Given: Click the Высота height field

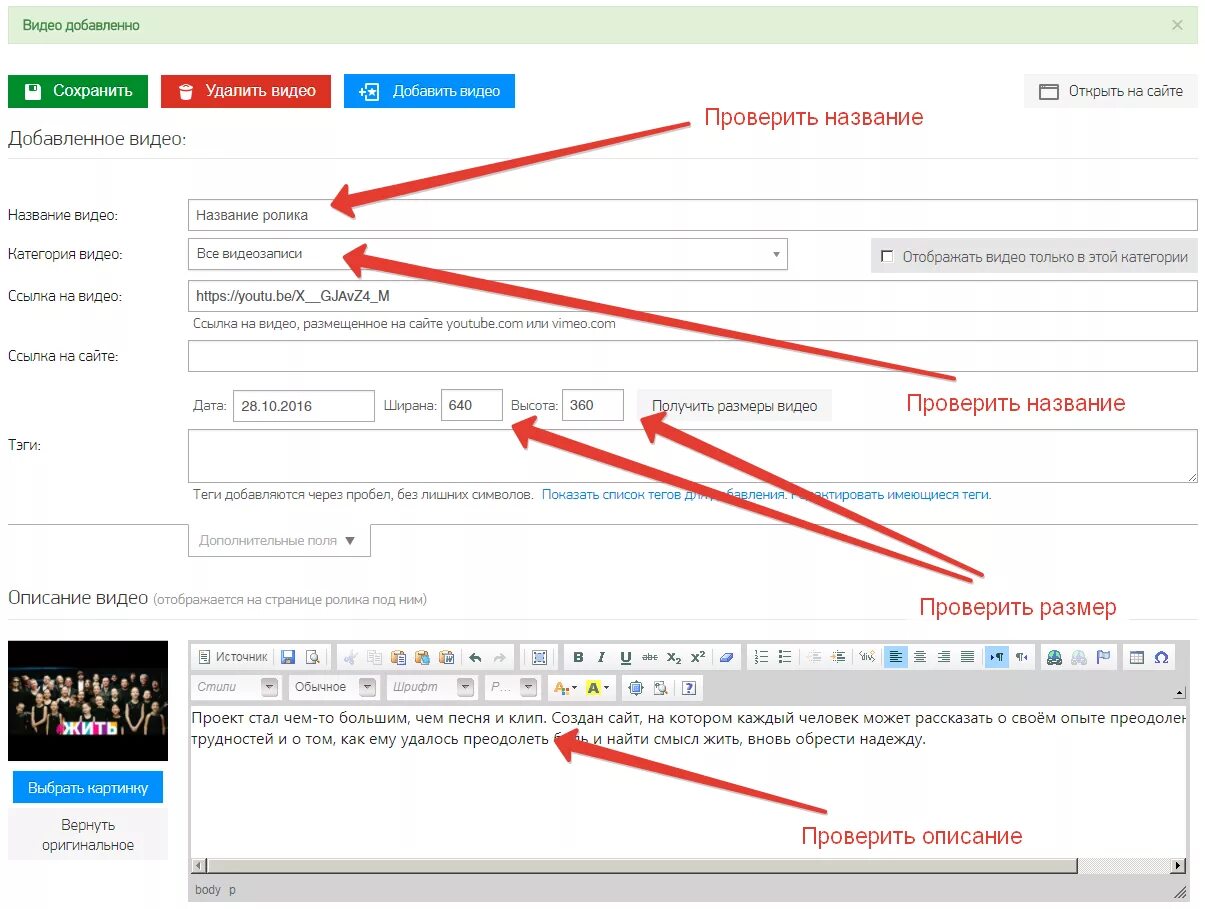Looking at the screenshot, I should 593,405.
